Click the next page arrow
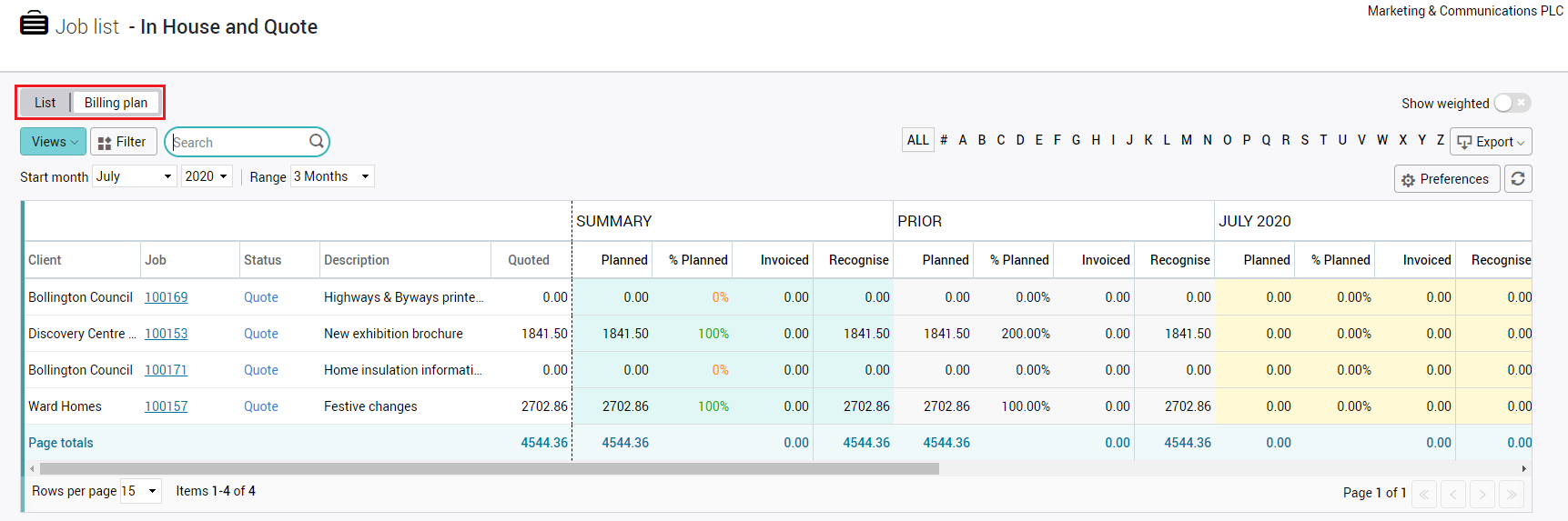Image resolution: width=1568 pixels, height=521 pixels. point(1482,494)
